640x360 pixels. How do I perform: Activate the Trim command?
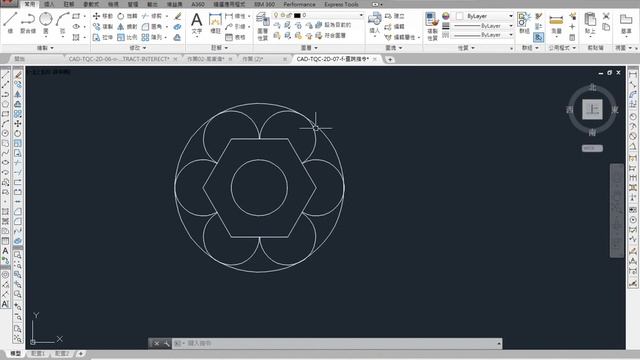(x=152, y=16)
